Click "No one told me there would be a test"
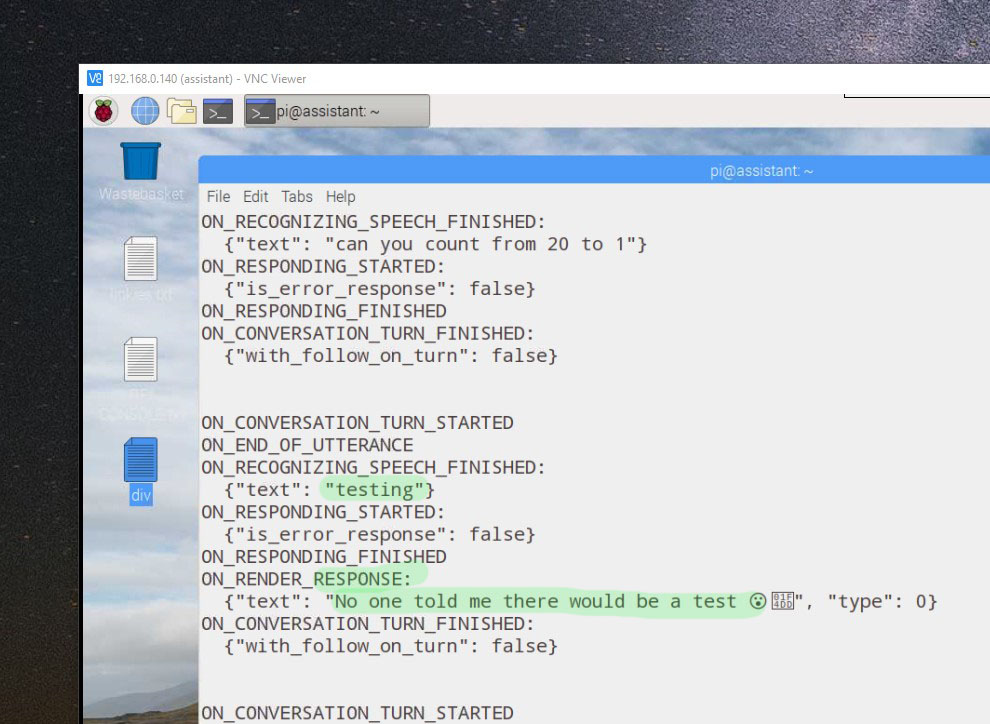 point(535,602)
